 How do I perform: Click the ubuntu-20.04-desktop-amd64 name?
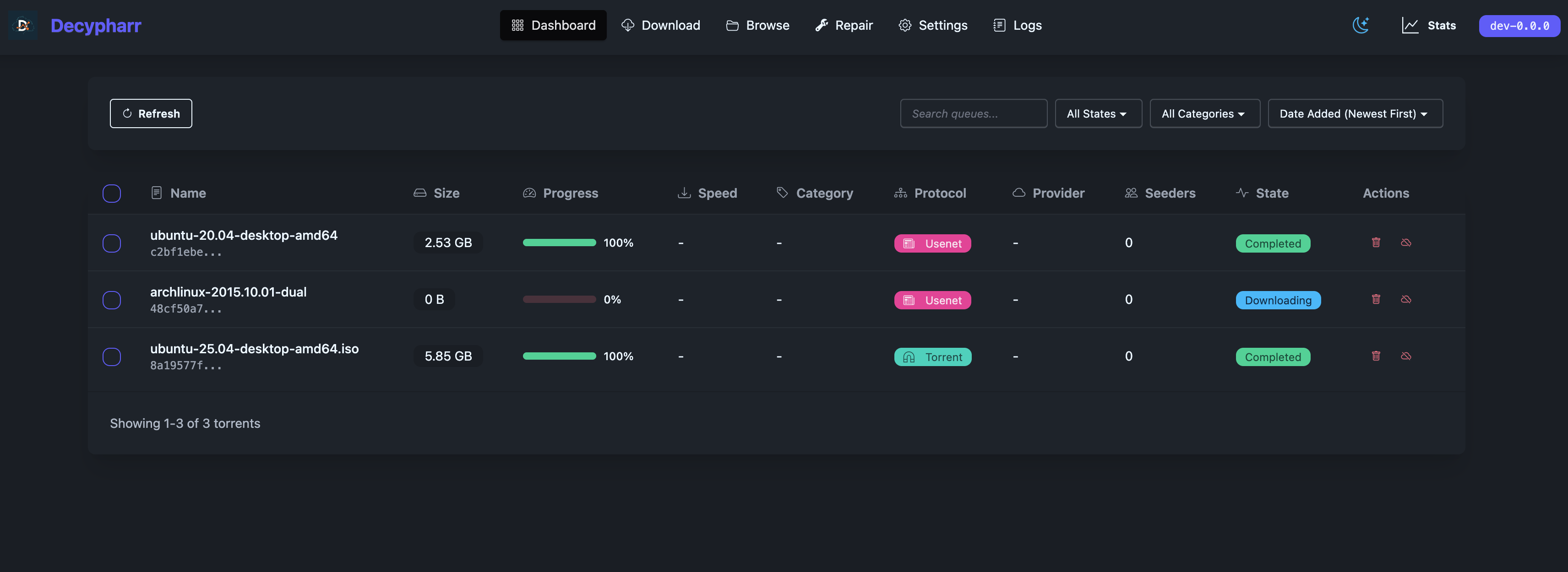point(244,236)
